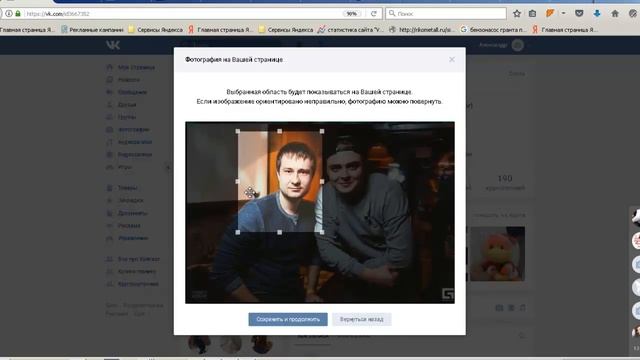Open the downloads arrow icon
This screenshot has height=360, width=640.
point(597,13)
